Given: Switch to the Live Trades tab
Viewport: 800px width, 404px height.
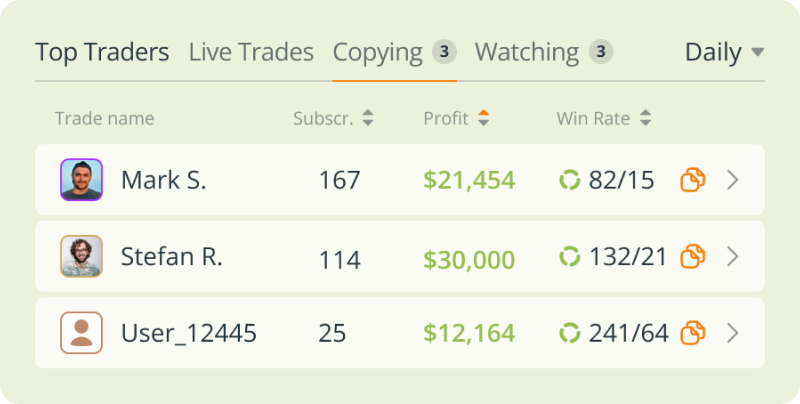Looking at the screenshot, I should (x=252, y=52).
